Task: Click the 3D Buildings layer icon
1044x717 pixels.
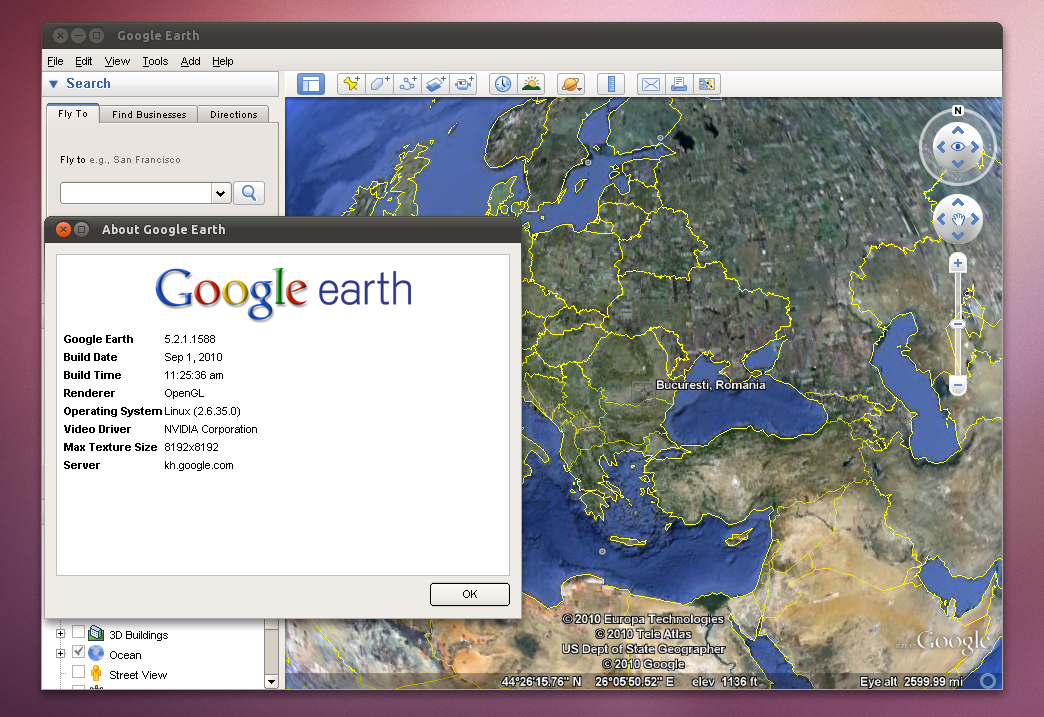Action: click(97, 632)
